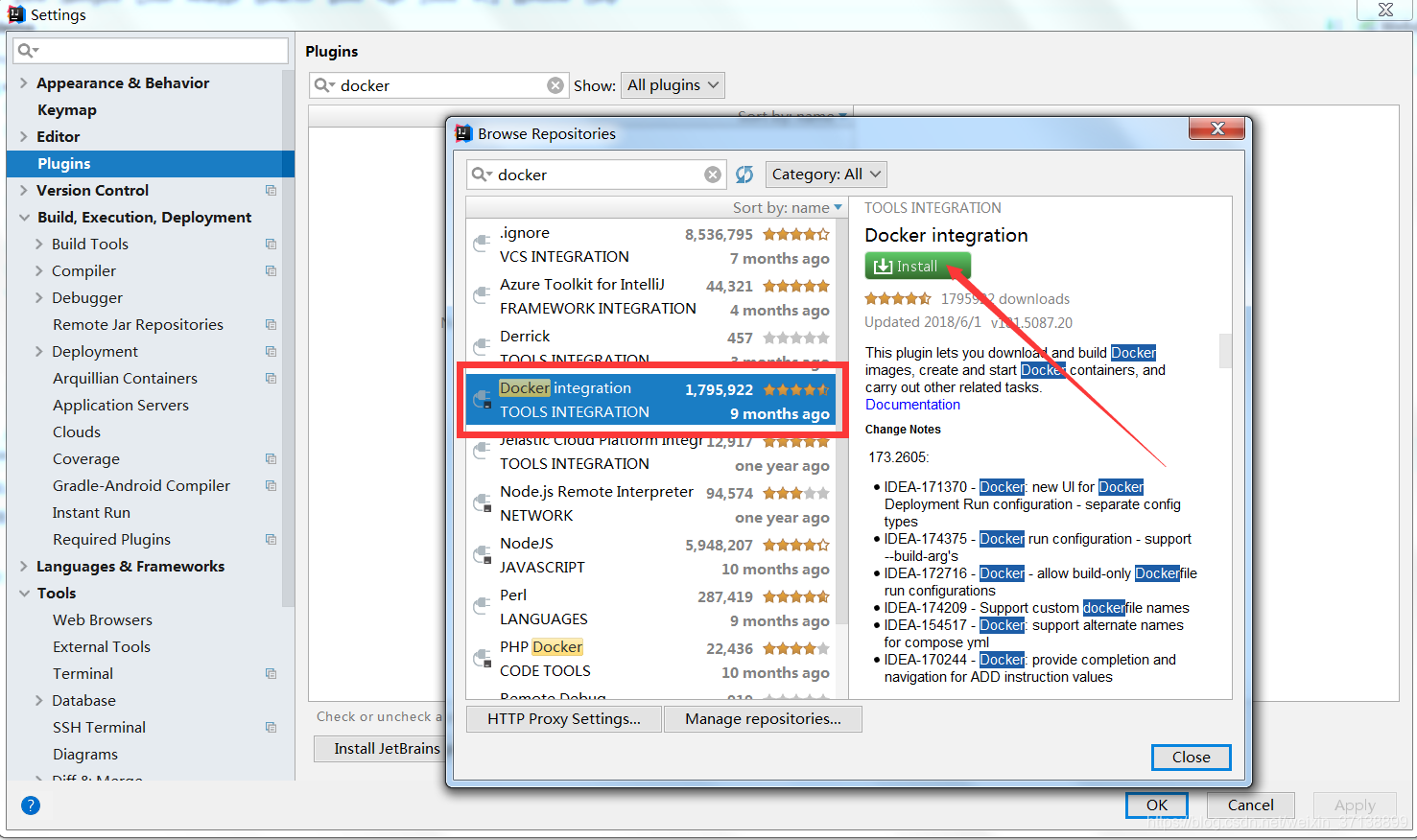Expand the Database node

[38, 700]
